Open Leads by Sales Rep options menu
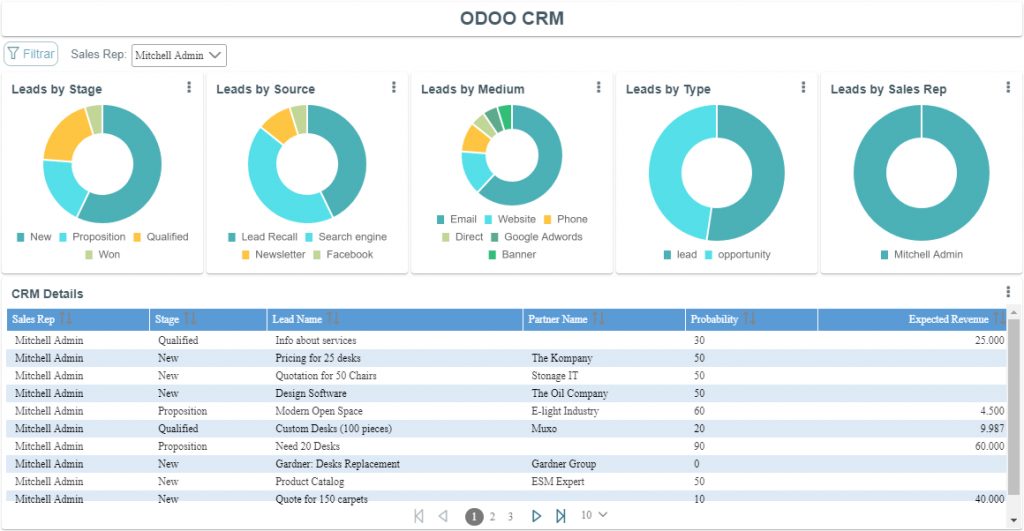 pos(1008,87)
